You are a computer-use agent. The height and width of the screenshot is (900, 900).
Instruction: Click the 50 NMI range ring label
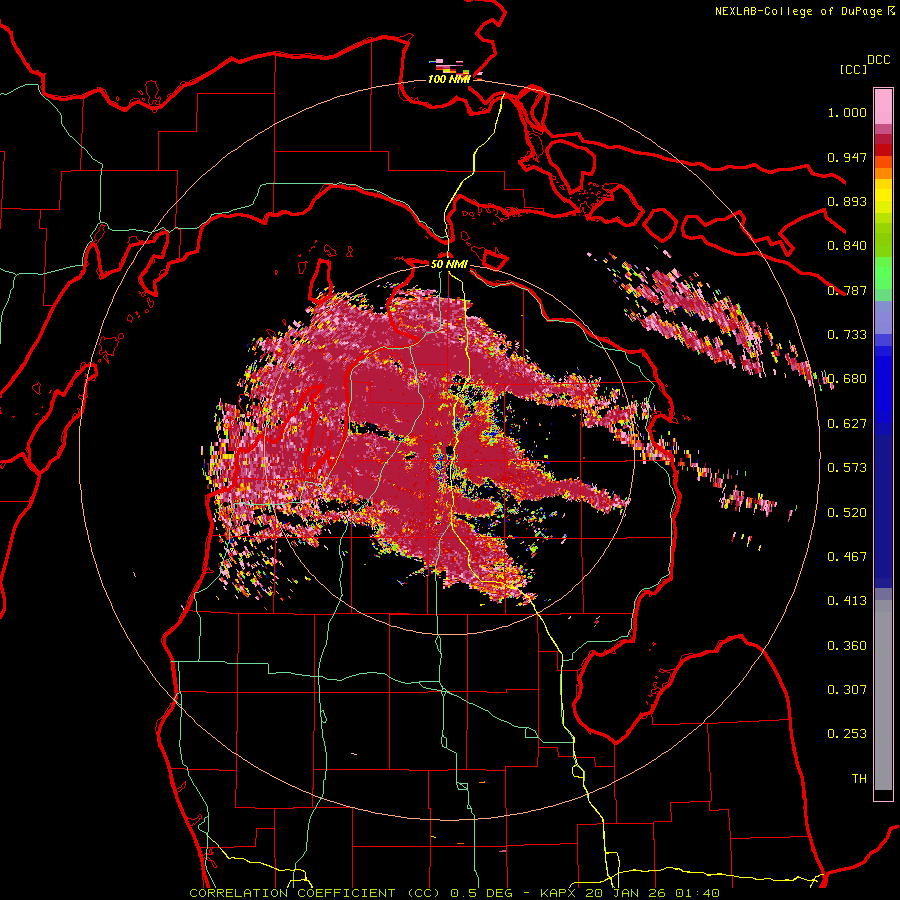coord(449,265)
